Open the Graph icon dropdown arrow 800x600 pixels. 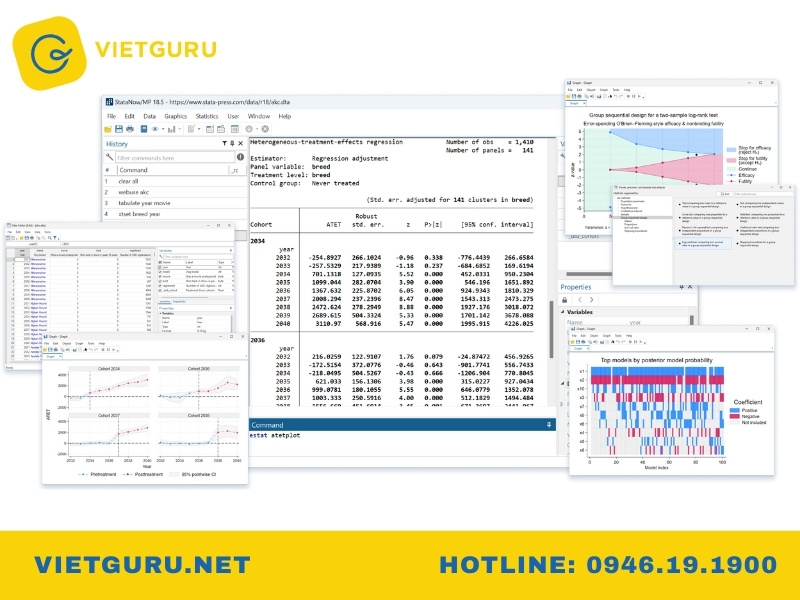coord(180,130)
